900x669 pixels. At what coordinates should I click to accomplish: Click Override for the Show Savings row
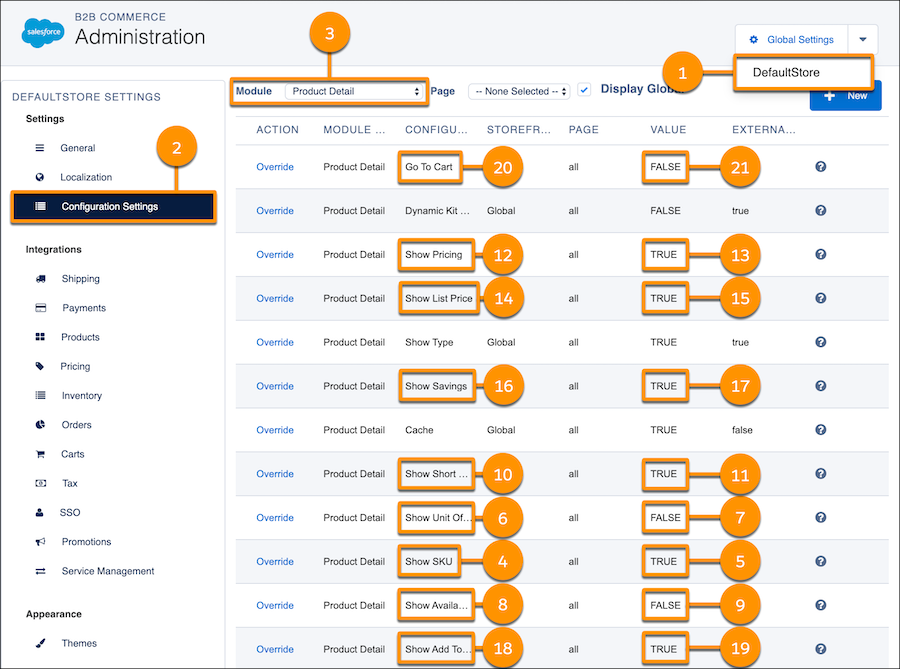(275, 386)
